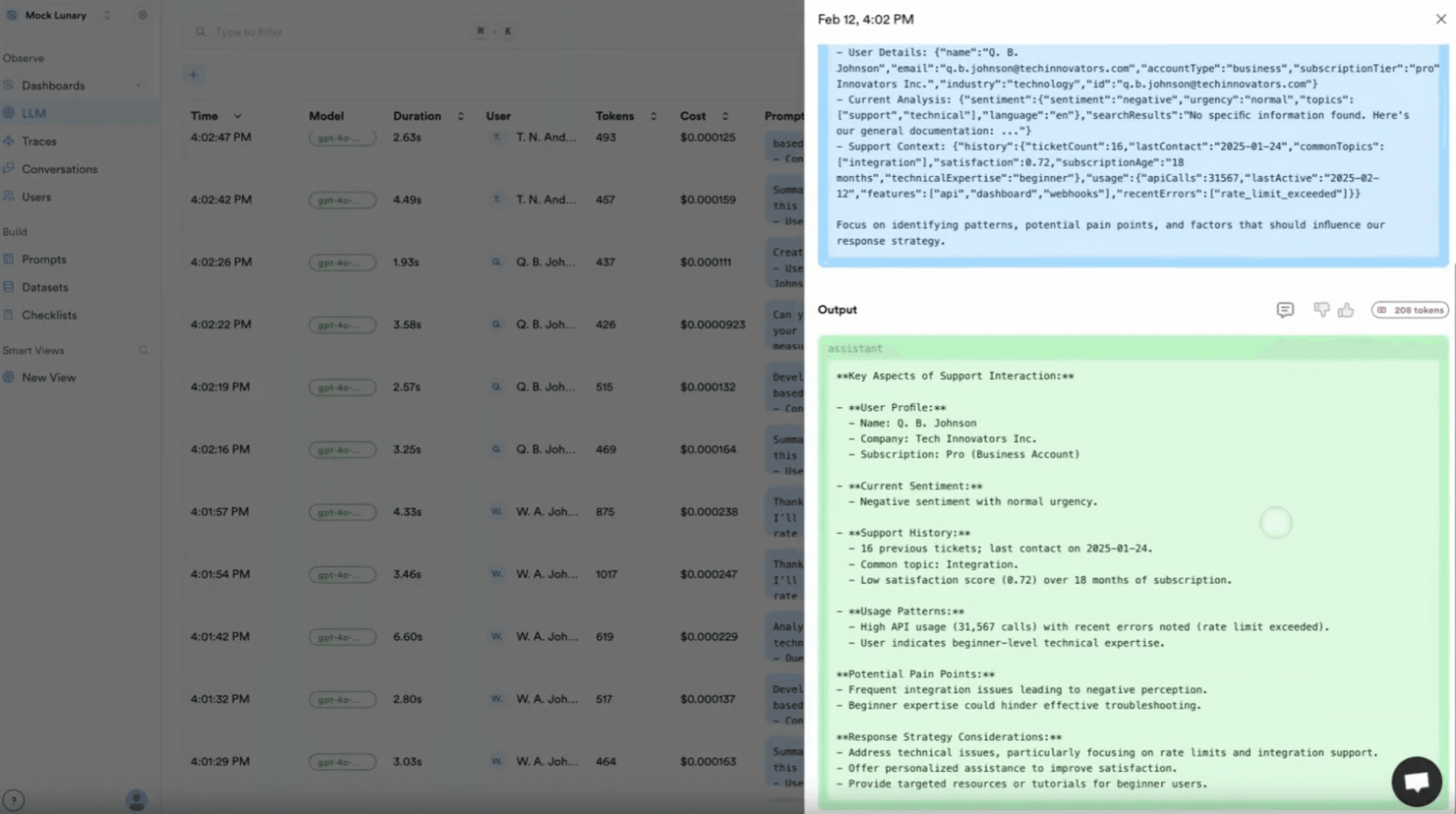Click the Checklists sidebar icon
The height and width of the screenshot is (814, 1456).
coord(9,314)
